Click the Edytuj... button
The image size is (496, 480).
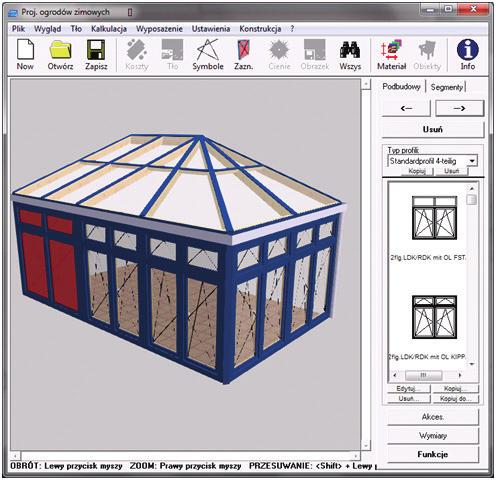click(408, 389)
